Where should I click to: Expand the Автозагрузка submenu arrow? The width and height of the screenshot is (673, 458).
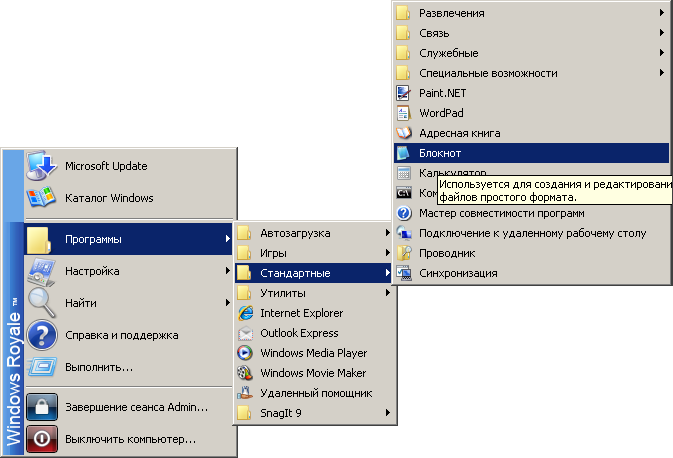click(387, 233)
